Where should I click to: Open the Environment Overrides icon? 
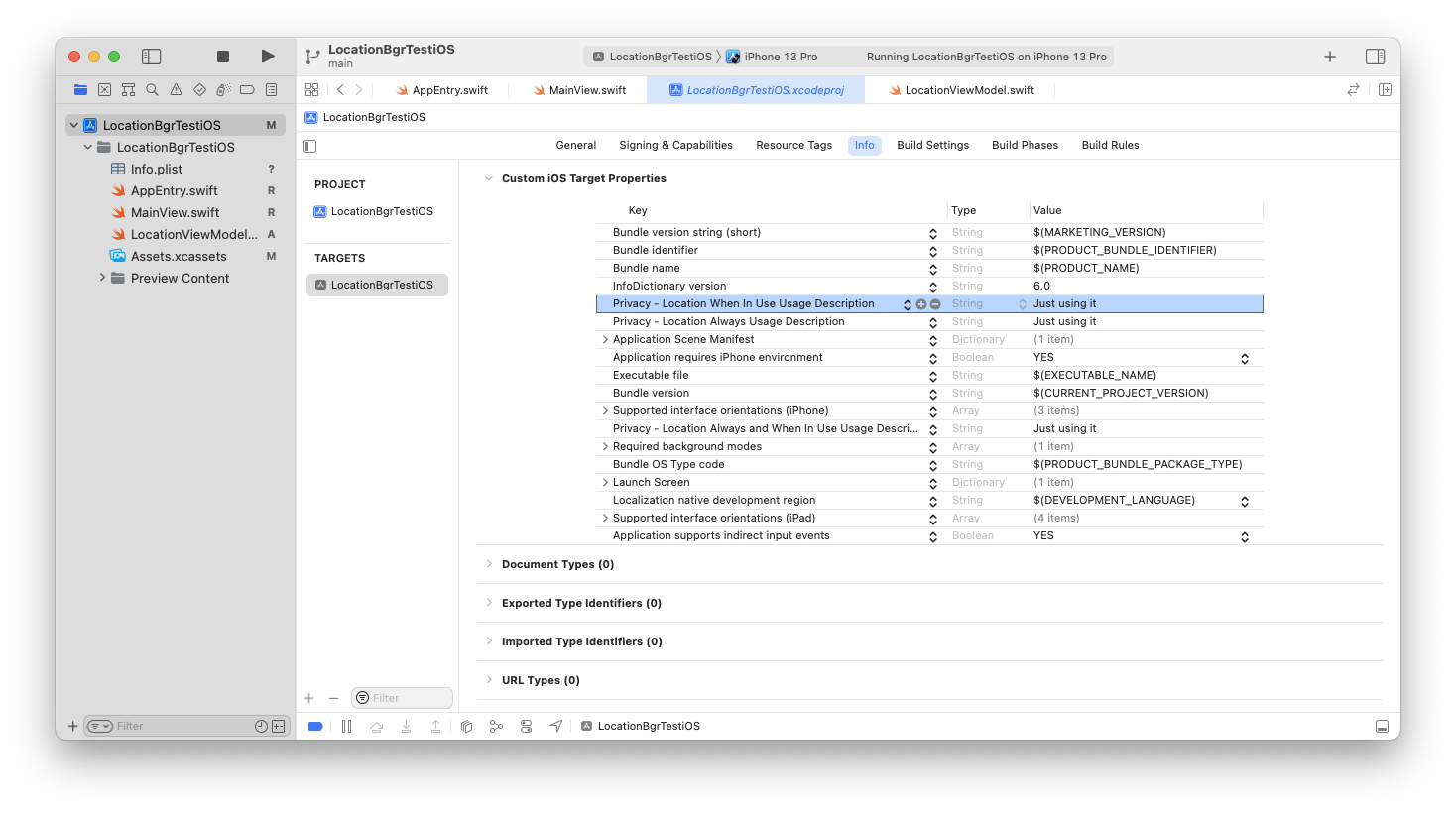coord(526,726)
